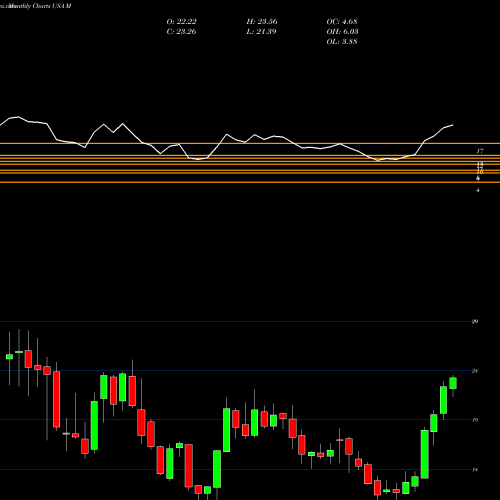Click the OL: 3.88 percentage reading
The width and height of the screenshot is (500, 500).
click(342, 42)
